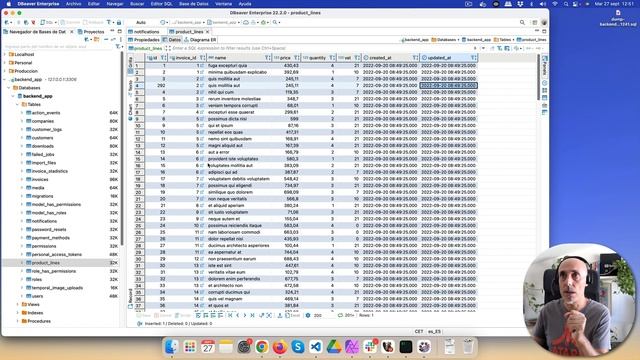Image resolution: width=640 pixels, height=360 pixels.
Task: Expand the Indexes folder node
Action: (x=18, y=313)
